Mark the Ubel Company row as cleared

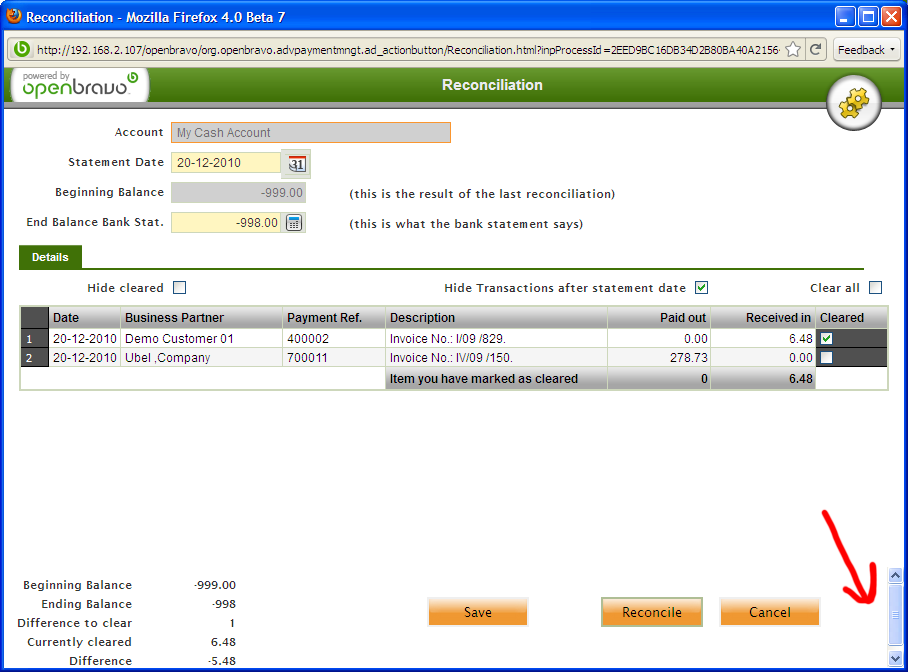826,358
